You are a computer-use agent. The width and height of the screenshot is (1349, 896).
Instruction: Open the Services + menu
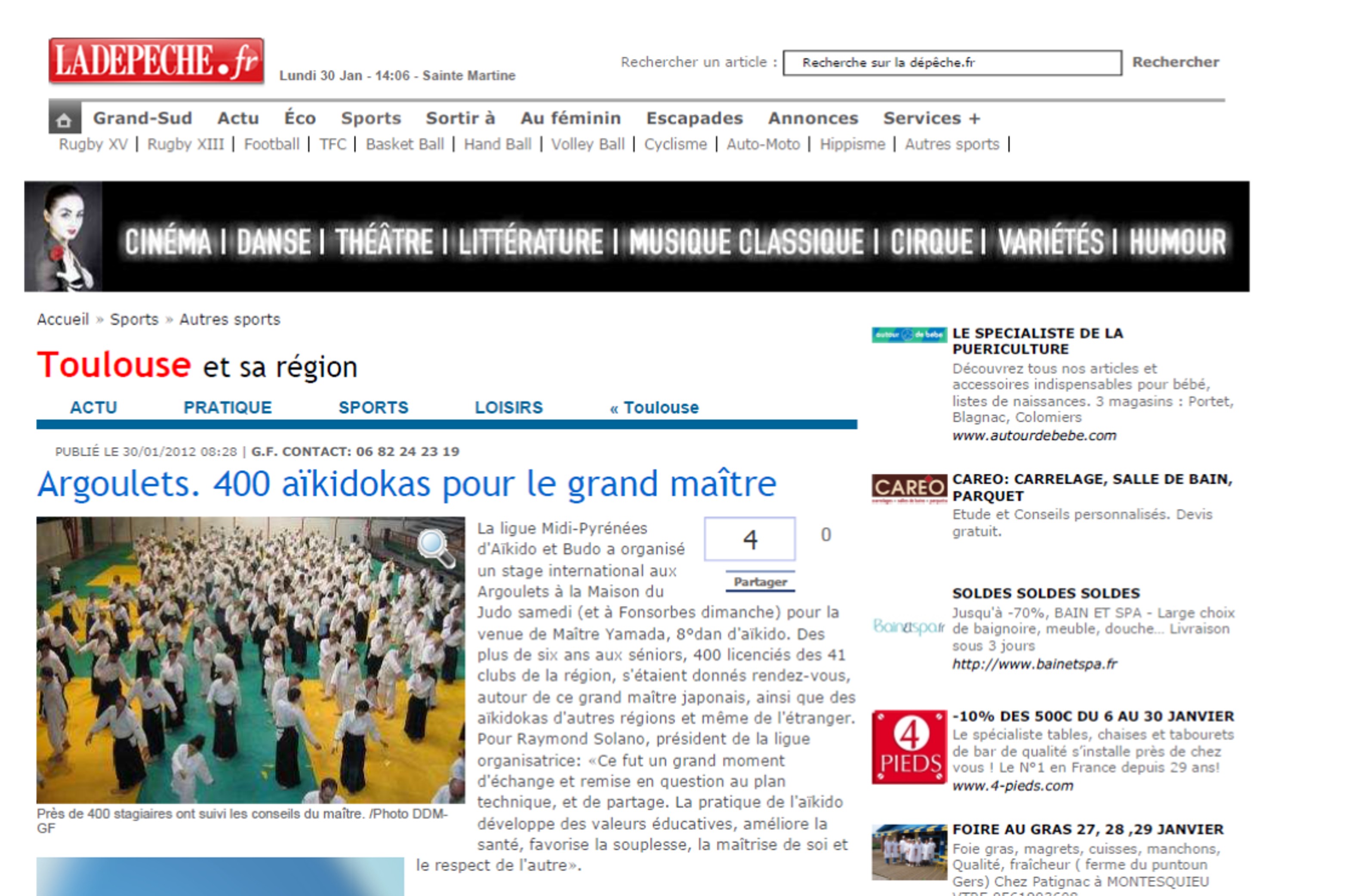[x=931, y=118]
